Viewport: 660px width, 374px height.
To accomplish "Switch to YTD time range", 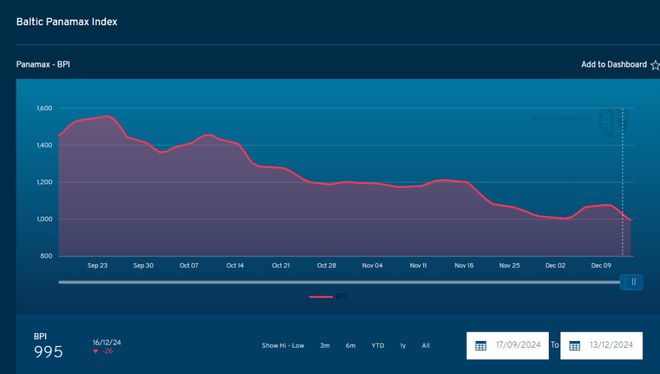I will tap(378, 345).
